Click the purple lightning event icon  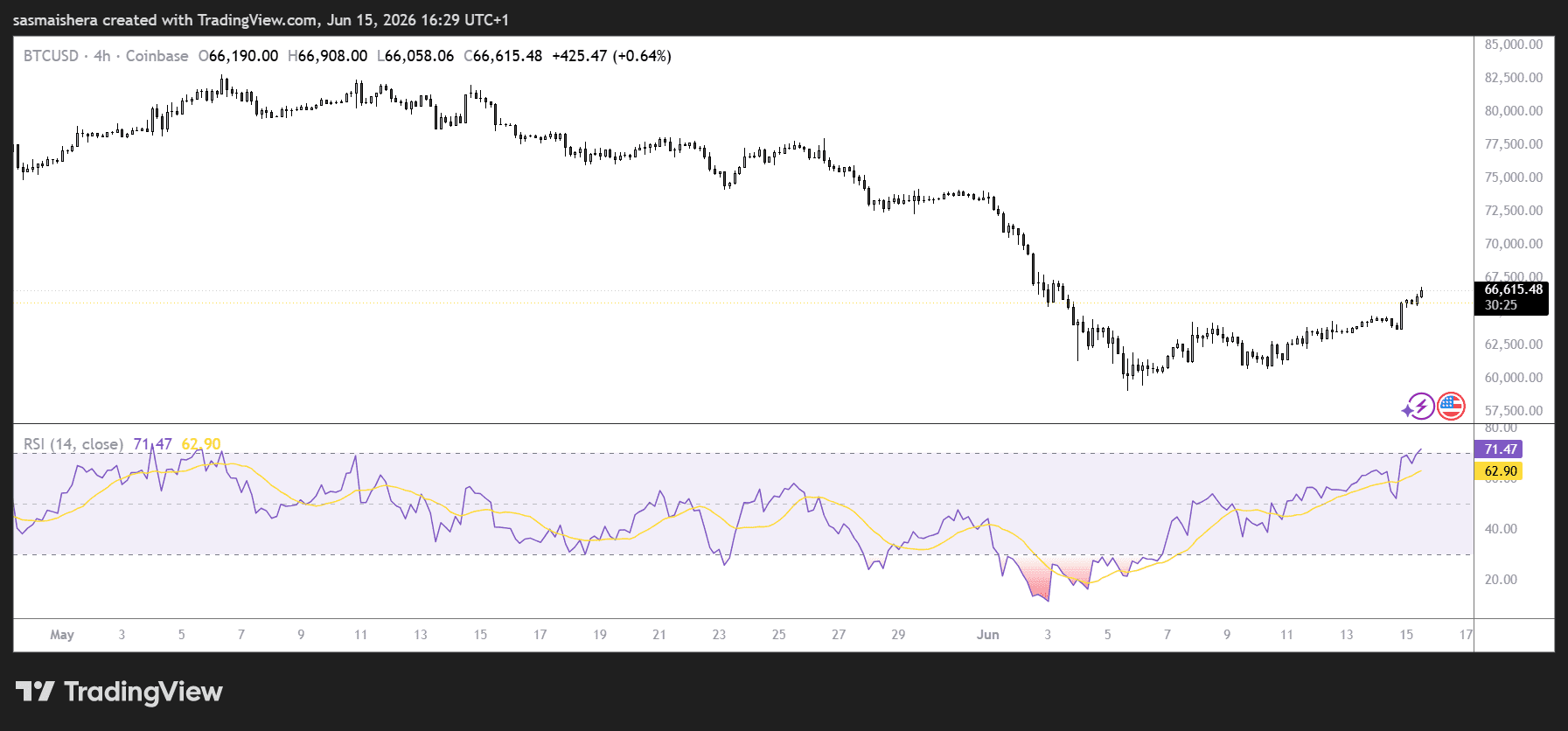[1421, 407]
